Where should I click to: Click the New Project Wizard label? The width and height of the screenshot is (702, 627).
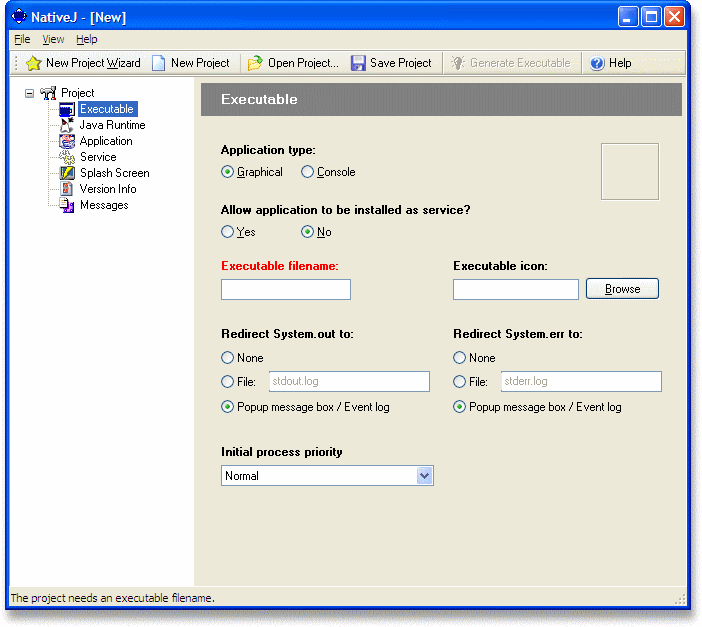tap(93, 63)
